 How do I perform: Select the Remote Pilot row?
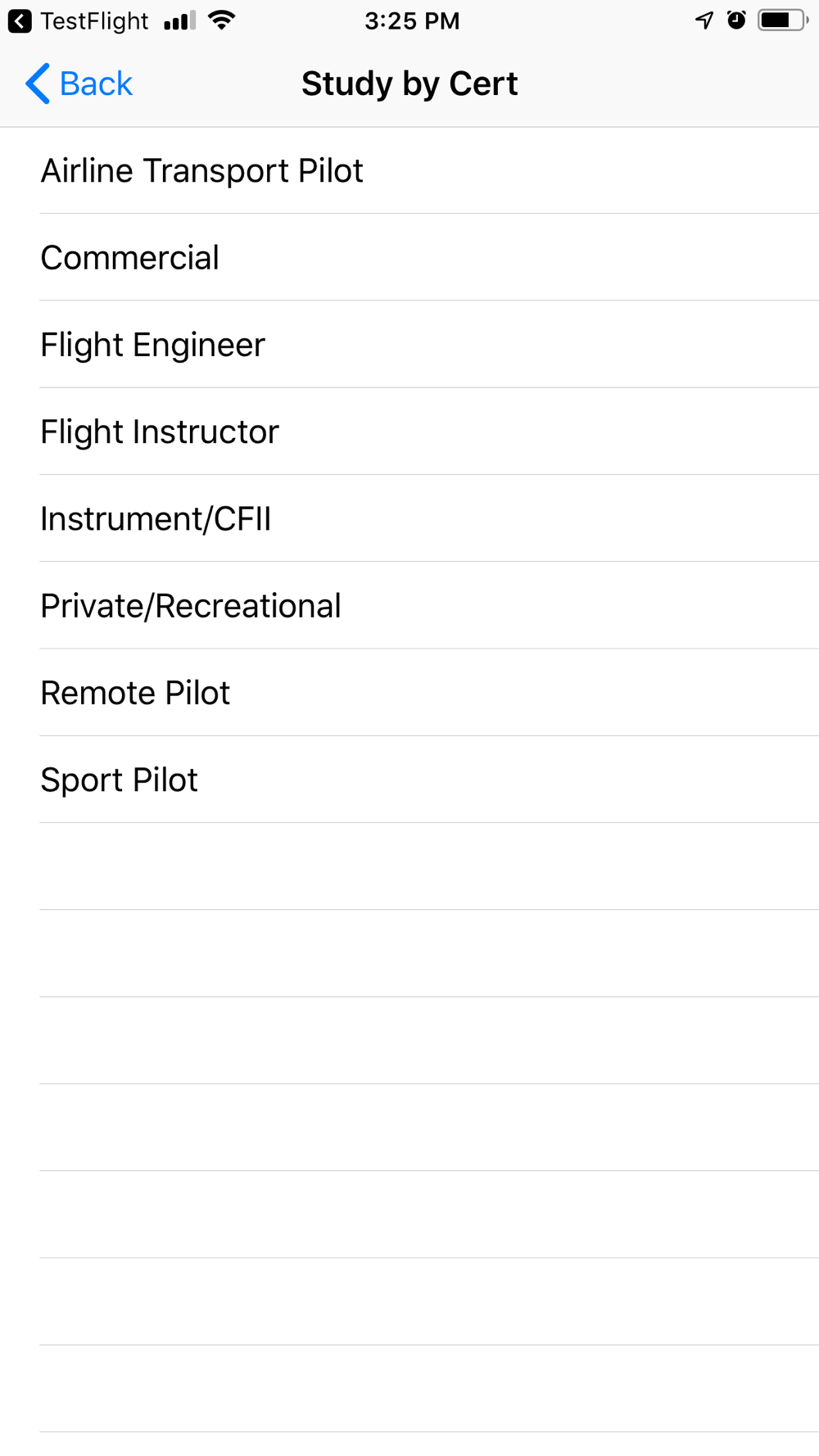409,693
